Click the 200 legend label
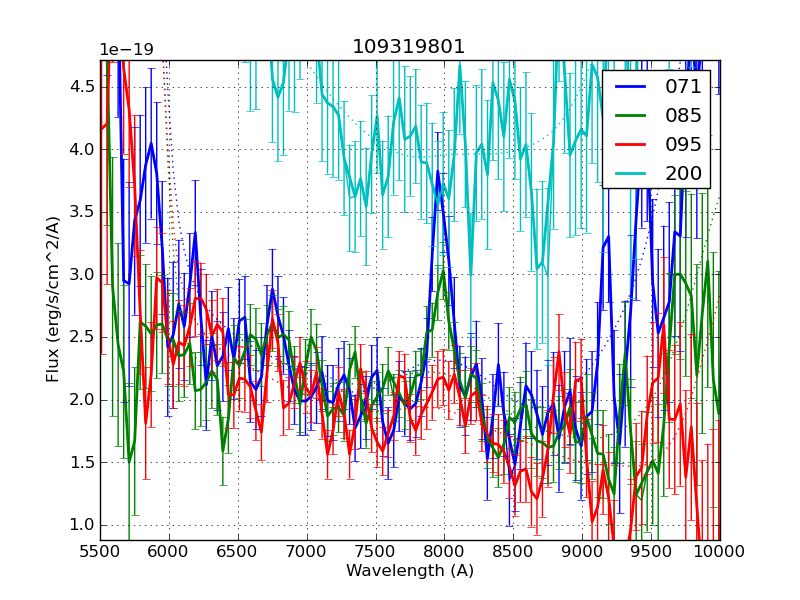The height and width of the screenshot is (600, 800). point(684,173)
